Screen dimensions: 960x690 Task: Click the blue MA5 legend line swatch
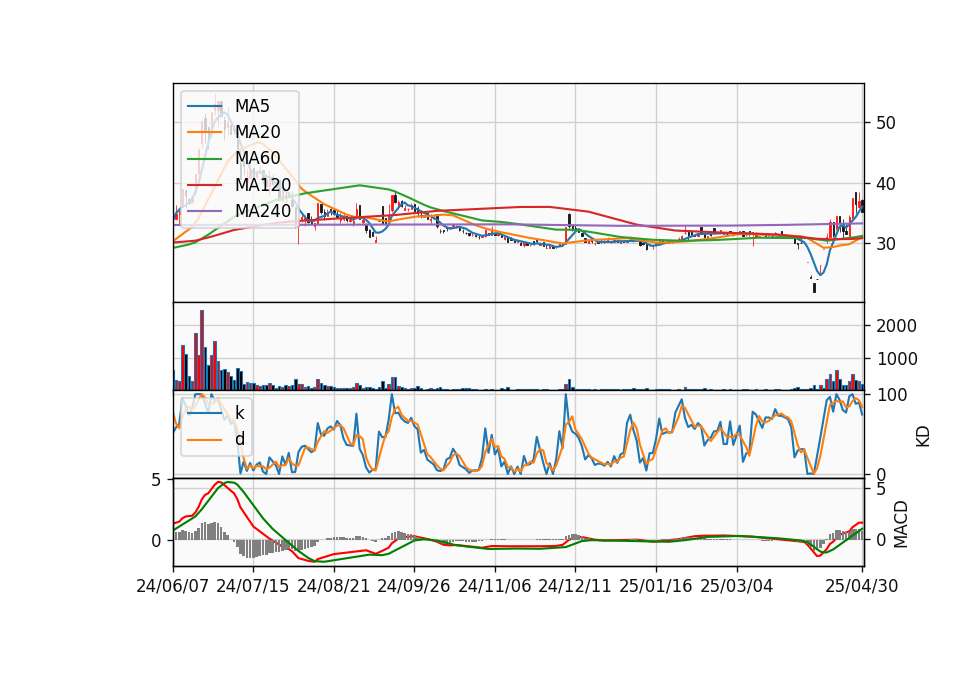[204, 107]
